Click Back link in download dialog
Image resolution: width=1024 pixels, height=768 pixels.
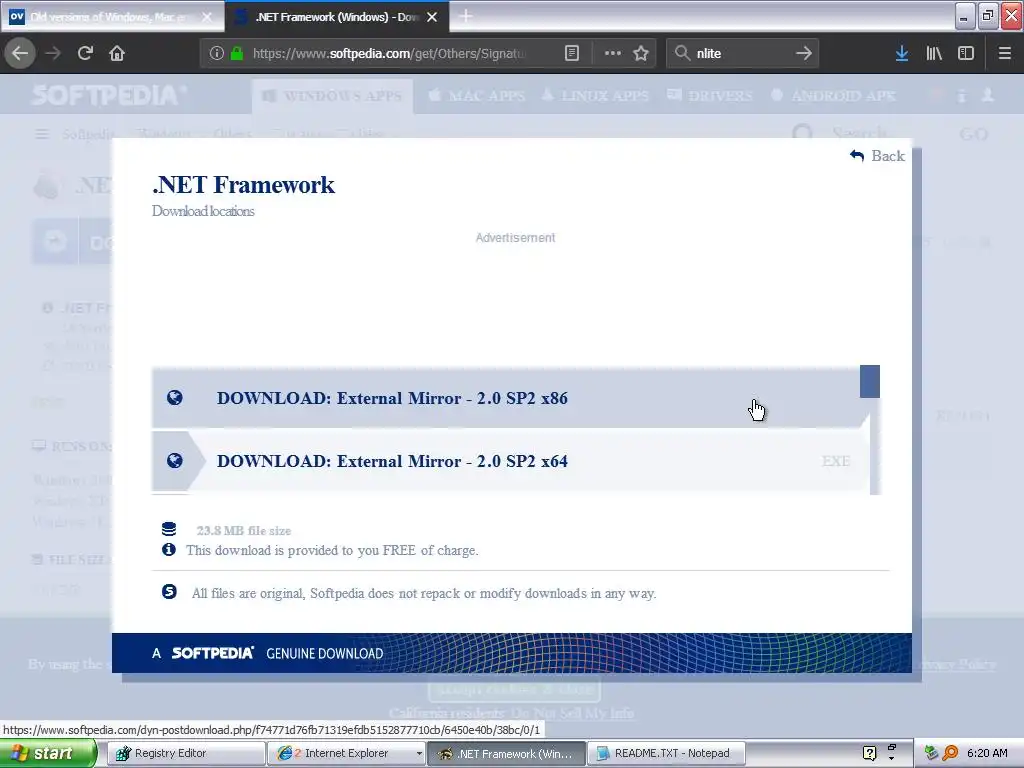[878, 155]
